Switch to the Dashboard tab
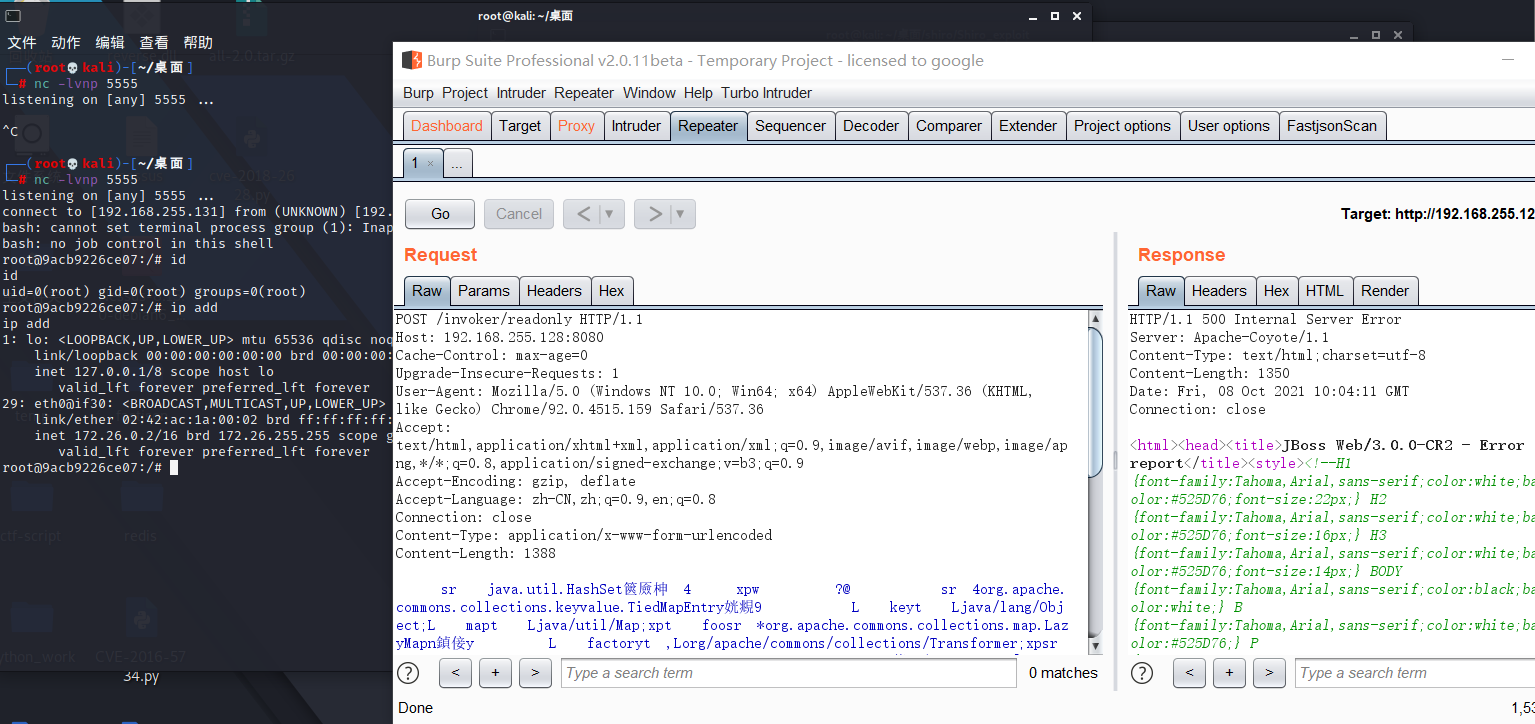The width and height of the screenshot is (1535, 724). pos(447,126)
